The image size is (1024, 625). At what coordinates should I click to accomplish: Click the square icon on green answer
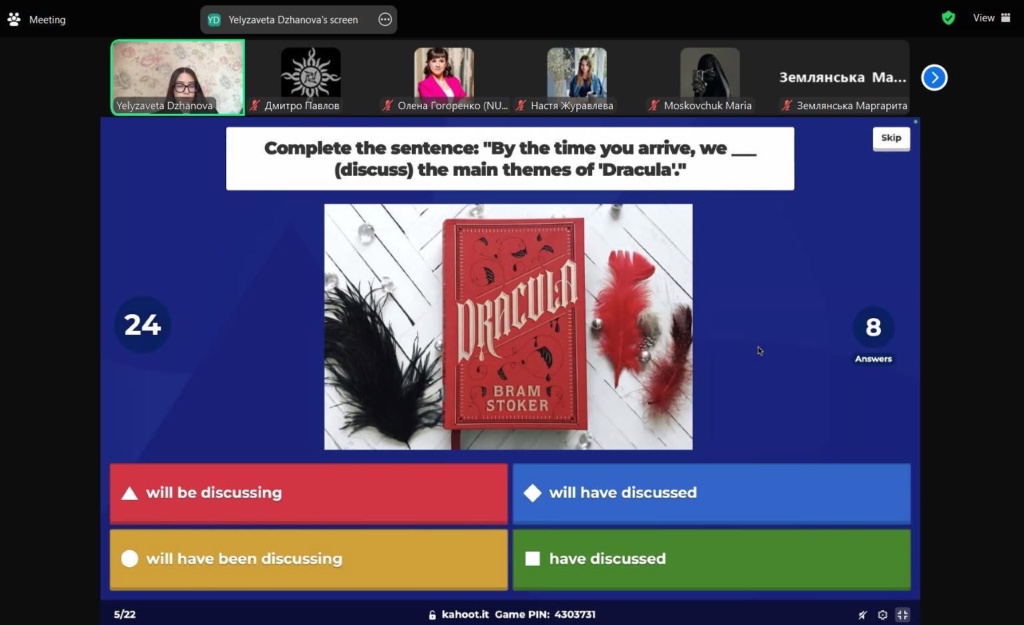point(532,559)
